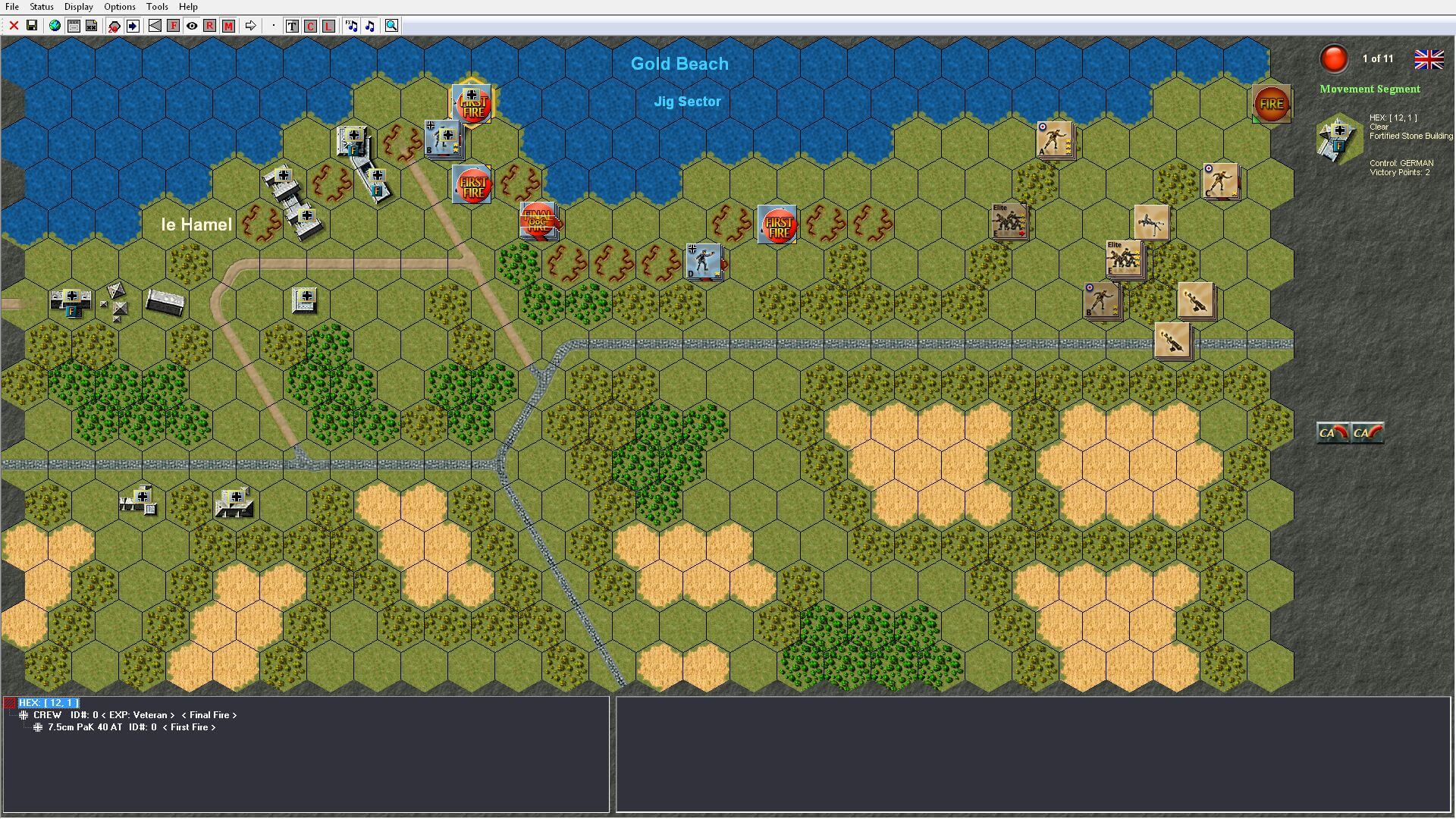The height and width of the screenshot is (819, 1456).
Task: Click the red M toolbar button
Action: [x=228, y=26]
